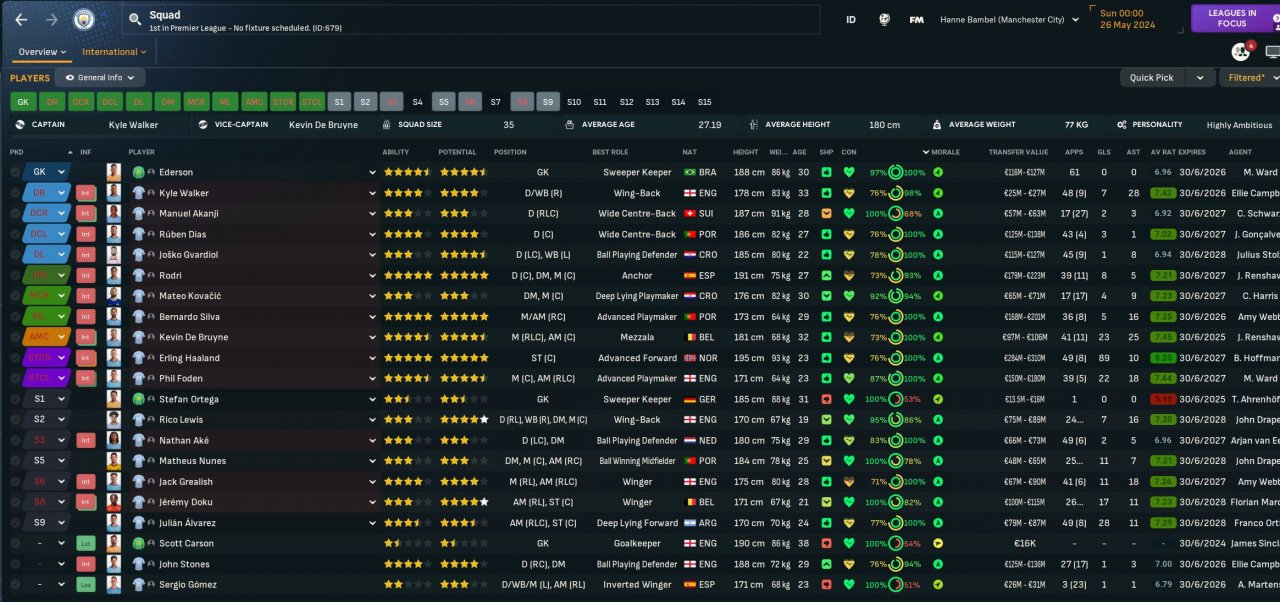
Task: Open the Quick Pick dropdown
Action: (x=1165, y=77)
